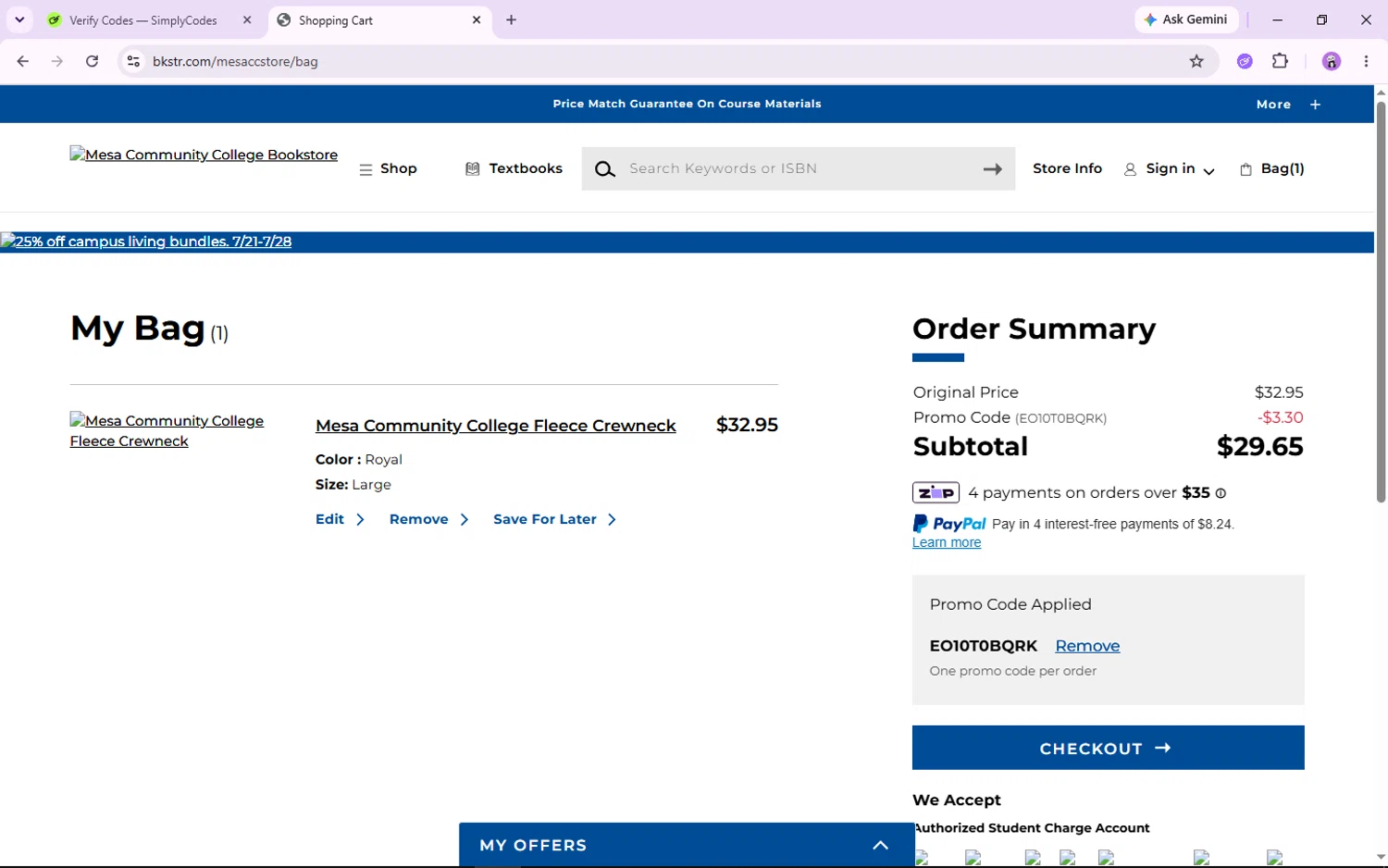Click the item price $32.95 in bag
Image resolution: width=1388 pixels, height=868 pixels.
click(x=747, y=425)
